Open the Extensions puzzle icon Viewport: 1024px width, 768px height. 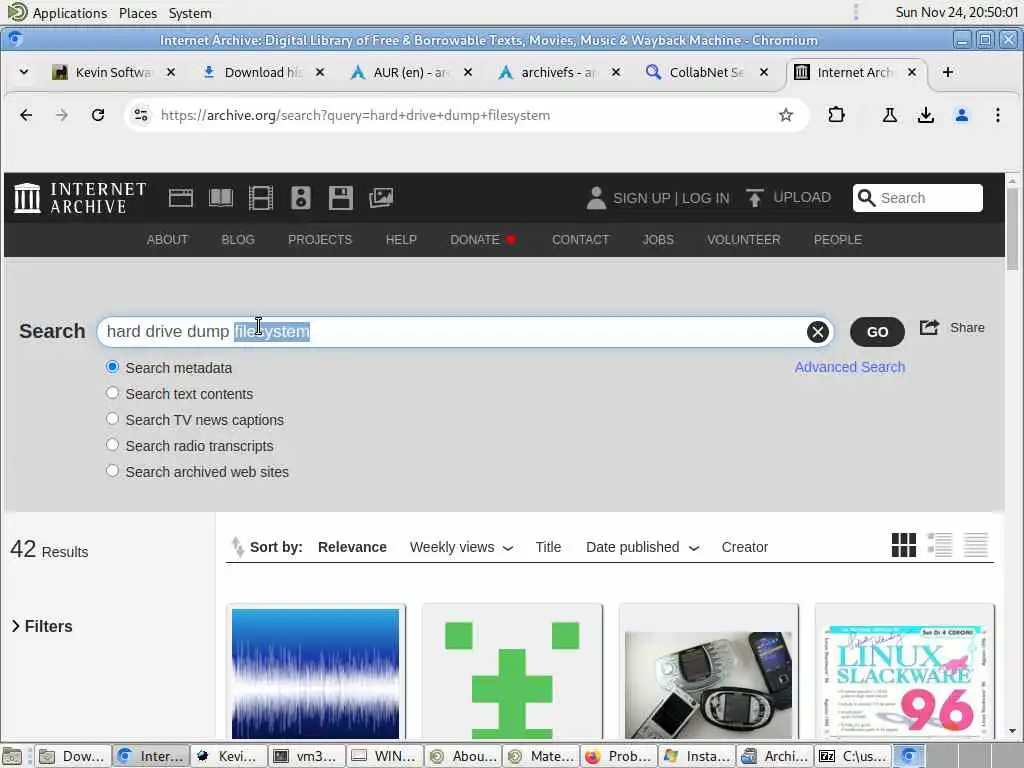coord(836,116)
